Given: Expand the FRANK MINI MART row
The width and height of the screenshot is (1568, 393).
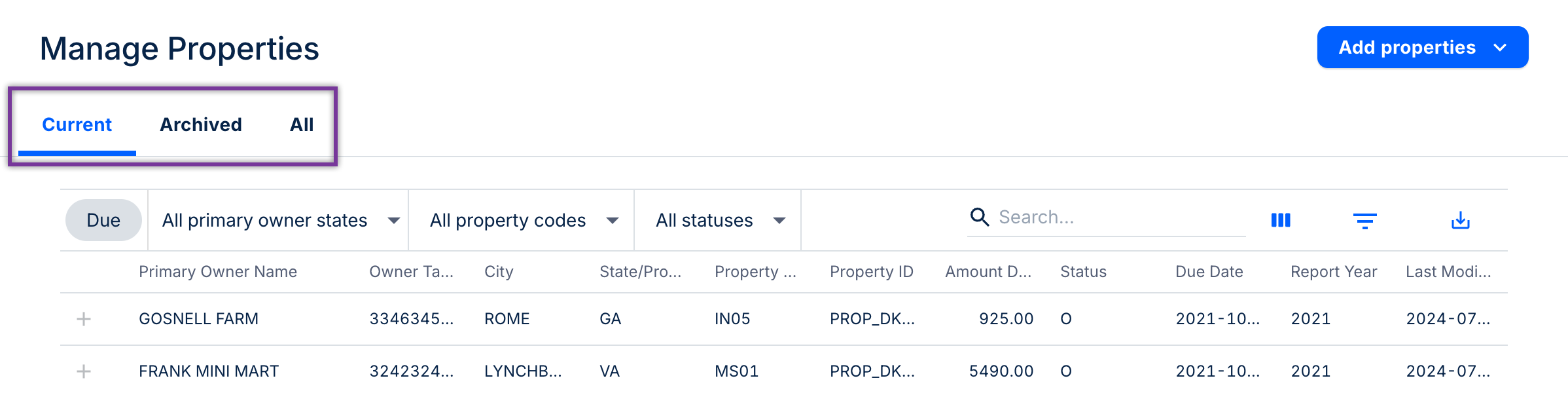Looking at the screenshot, I should [x=84, y=371].
